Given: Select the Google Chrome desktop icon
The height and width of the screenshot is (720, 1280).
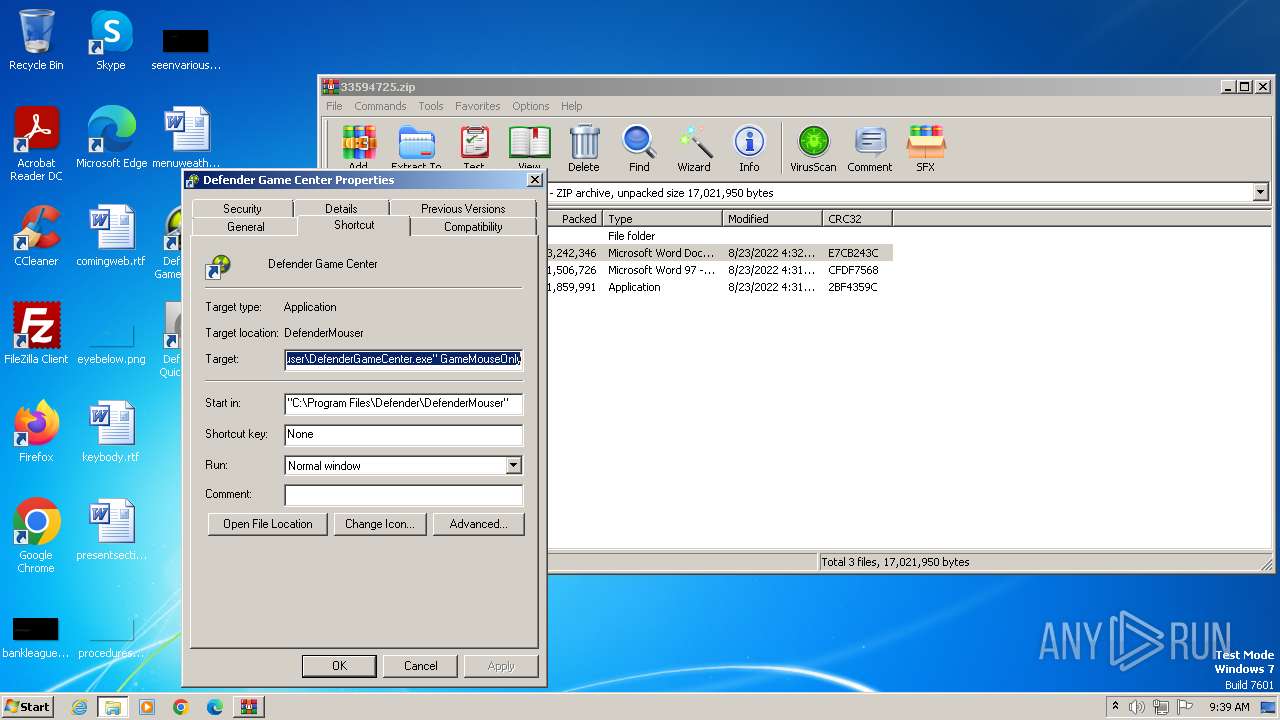Looking at the screenshot, I should [36, 537].
